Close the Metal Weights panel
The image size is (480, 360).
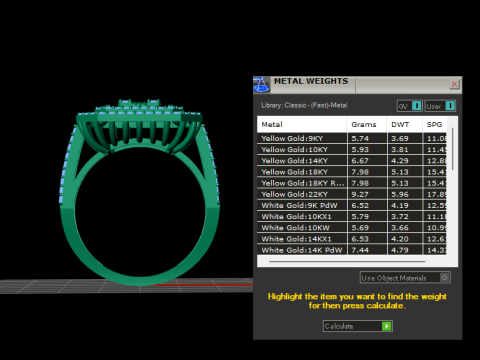(x=454, y=84)
